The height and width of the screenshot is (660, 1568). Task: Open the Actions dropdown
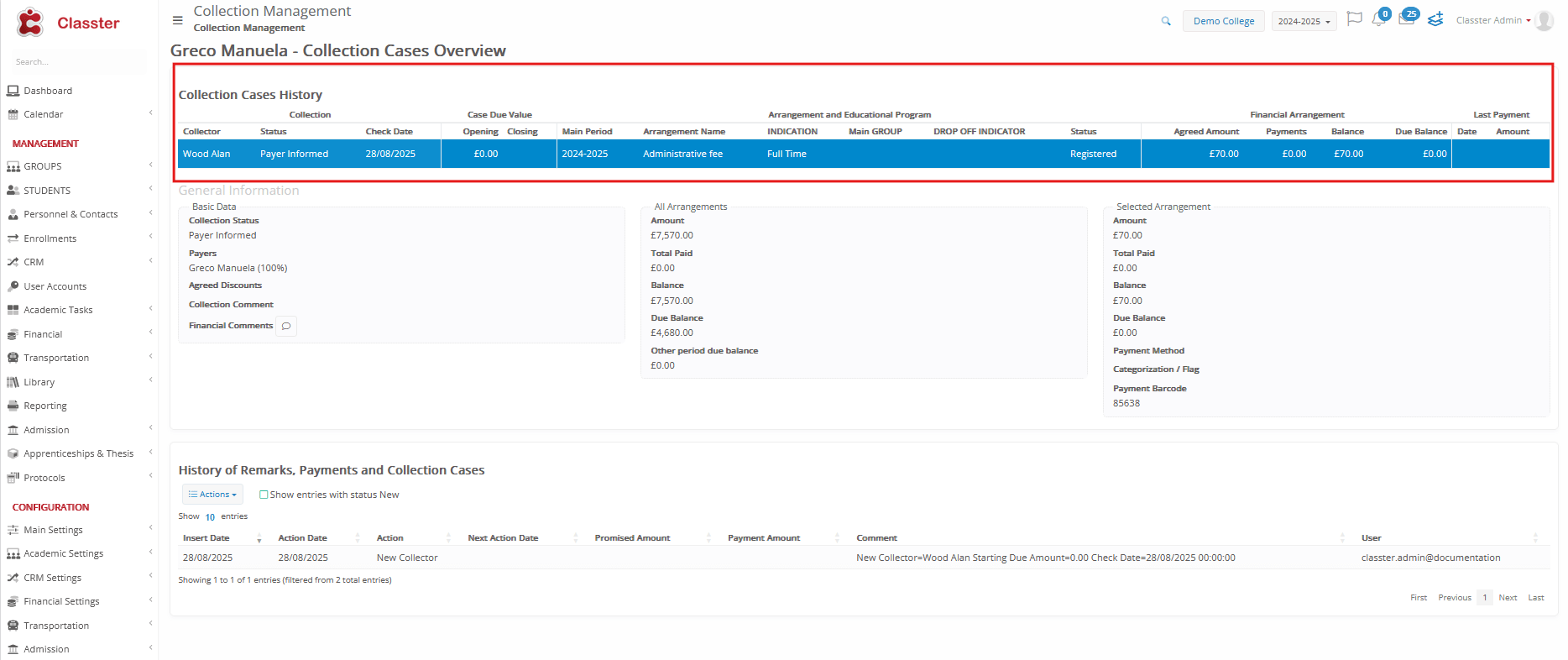[212, 495]
